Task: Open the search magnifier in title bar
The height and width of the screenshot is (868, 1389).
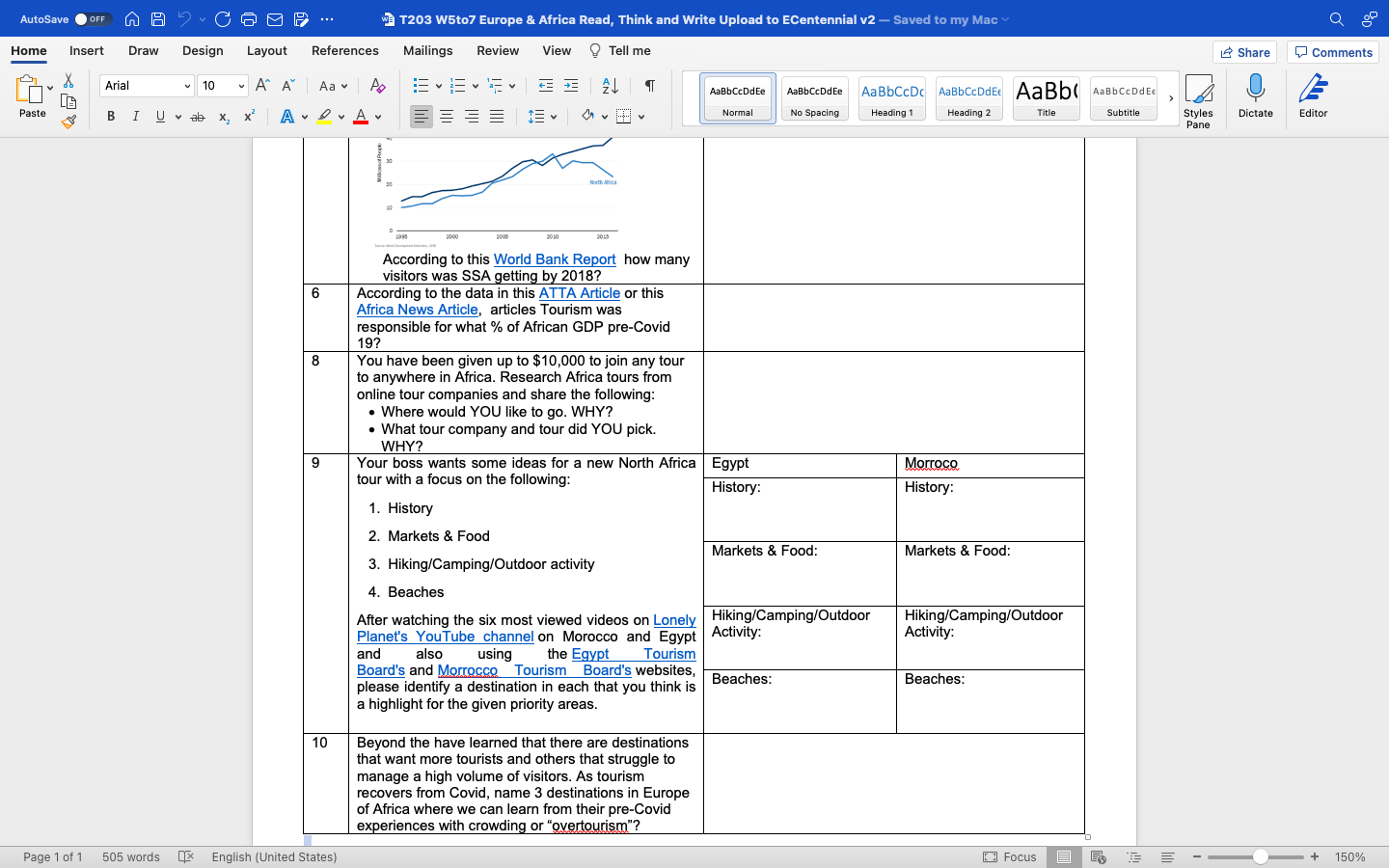Action: 1337,19
